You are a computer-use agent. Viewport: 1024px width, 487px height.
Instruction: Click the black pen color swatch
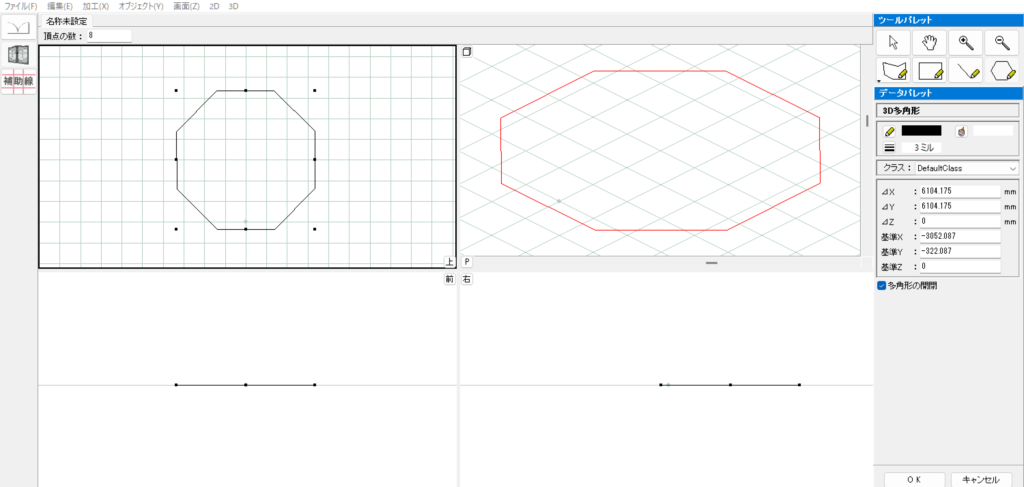coord(921,130)
